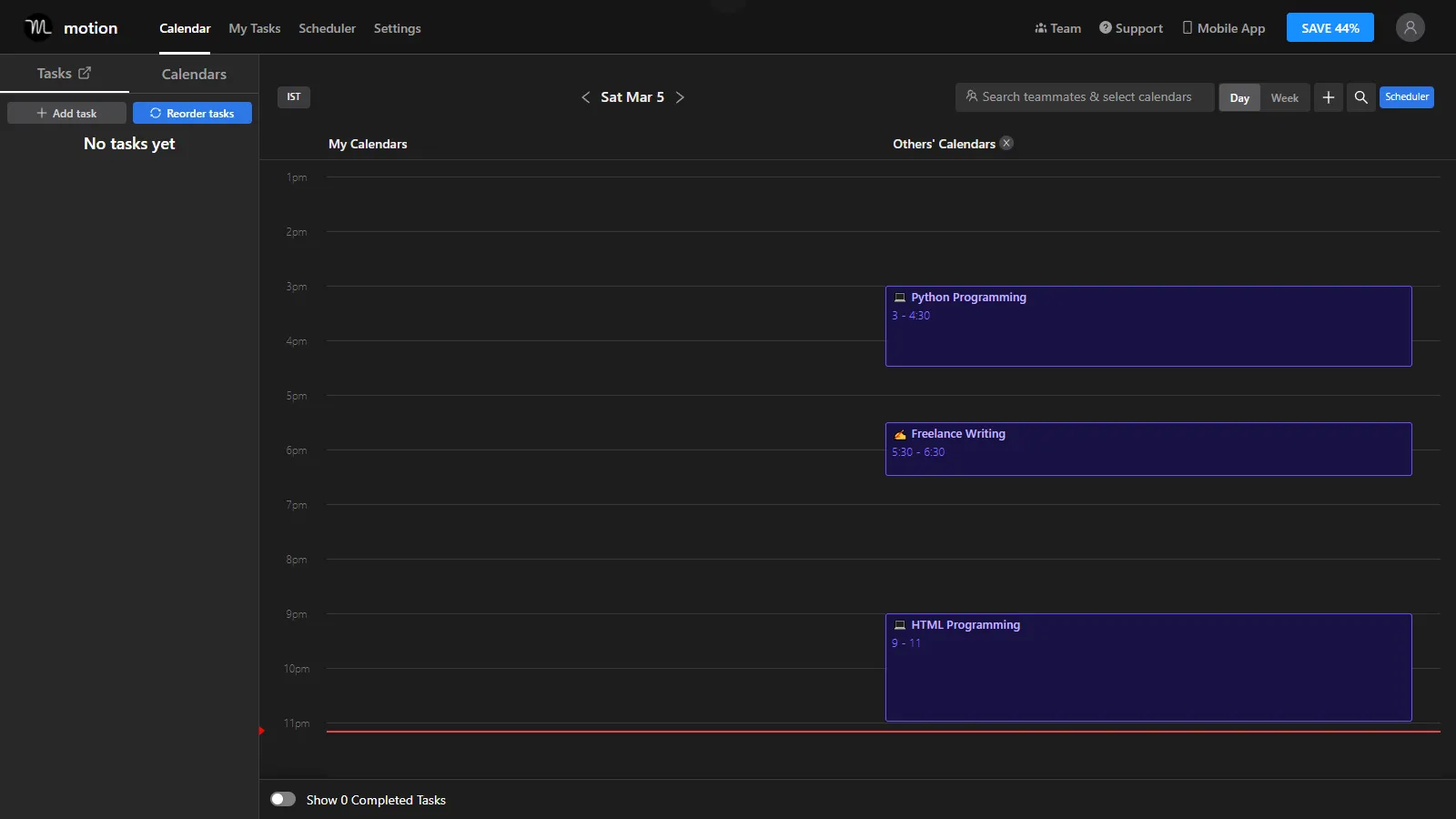
Task: Open the Scheduler nav tab
Action: [327, 28]
